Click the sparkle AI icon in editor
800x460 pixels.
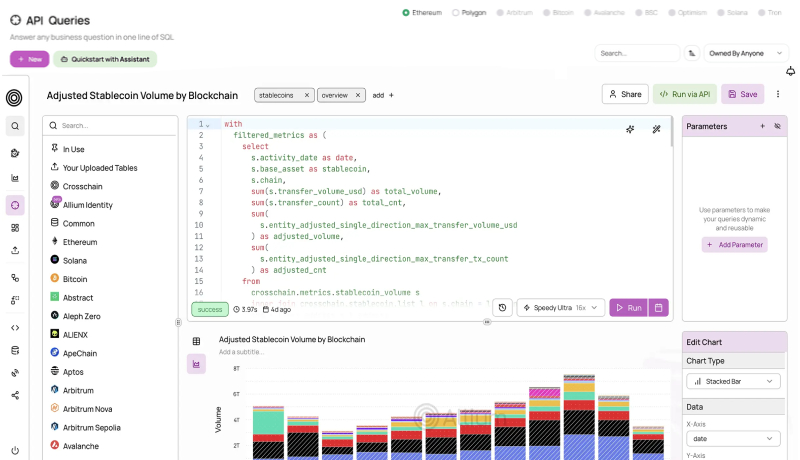tap(630, 129)
